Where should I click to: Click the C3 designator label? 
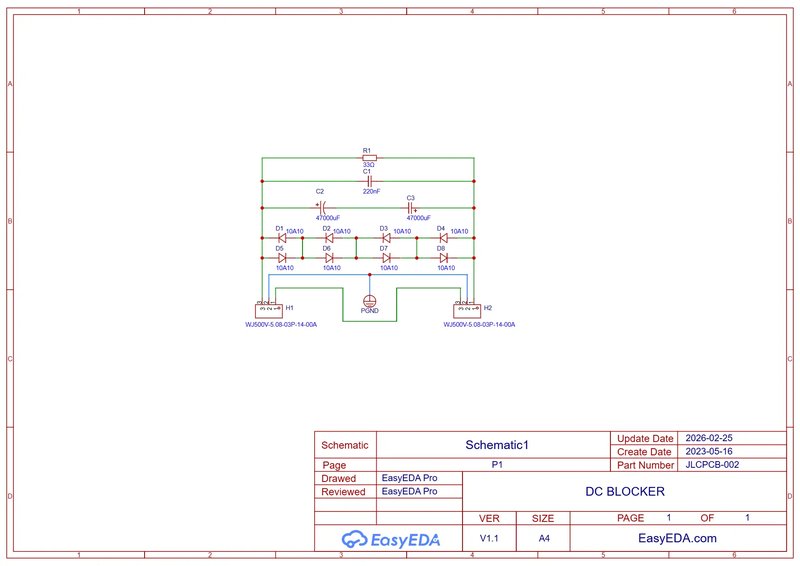point(411,198)
